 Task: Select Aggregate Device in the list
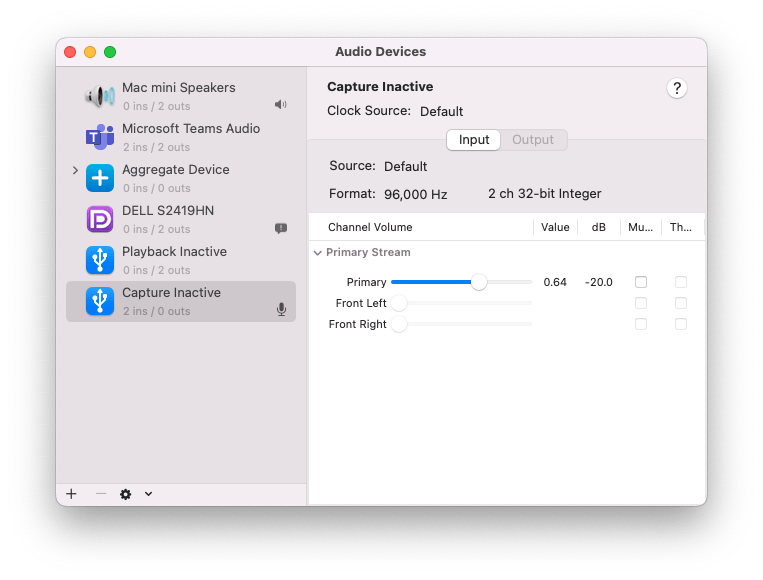point(181,178)
